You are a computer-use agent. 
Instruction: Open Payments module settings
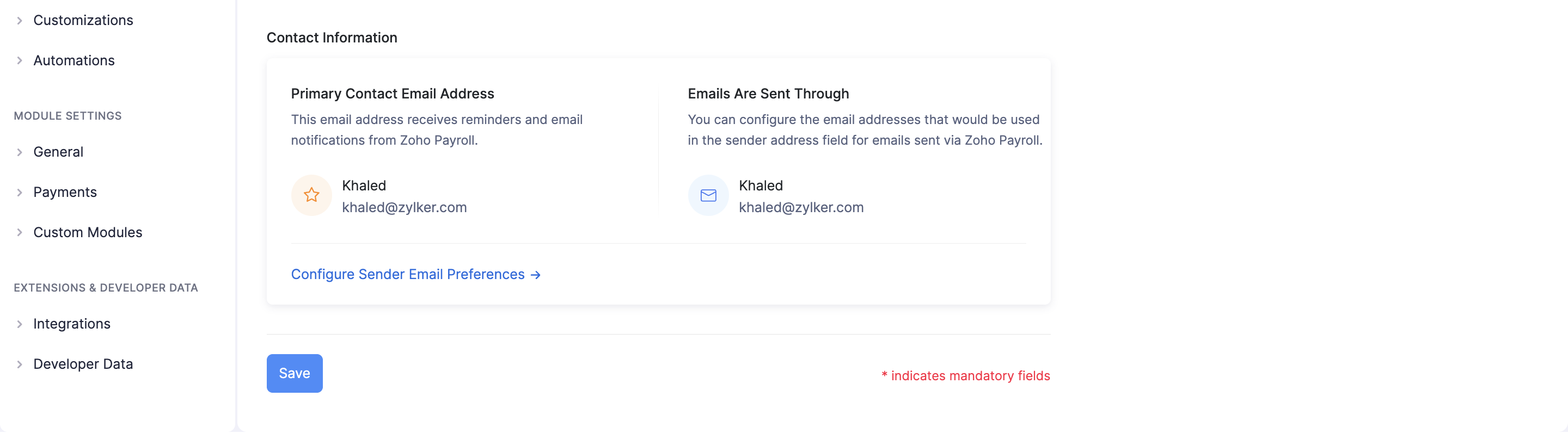click(x=65, y=192)
